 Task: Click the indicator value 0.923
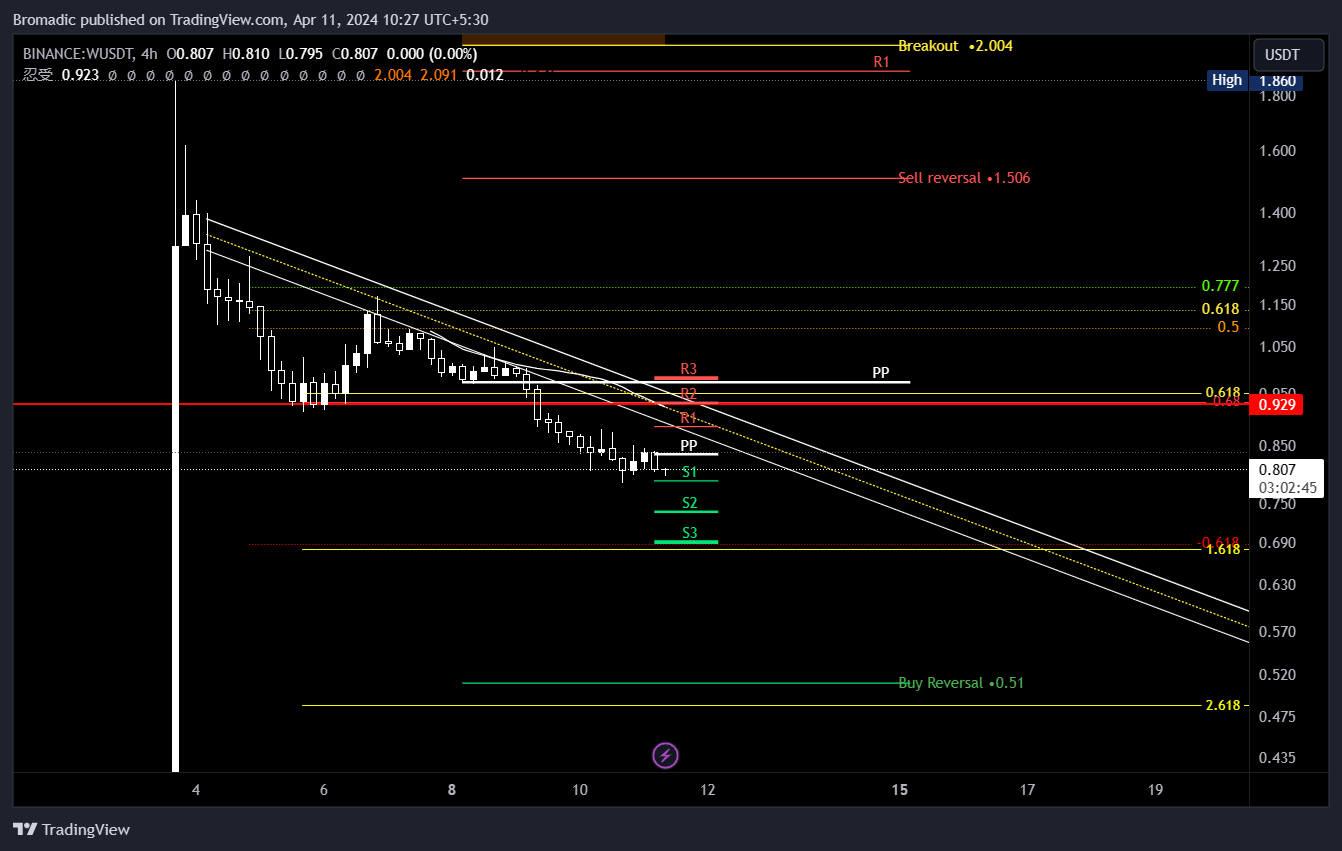pos(80,75)
